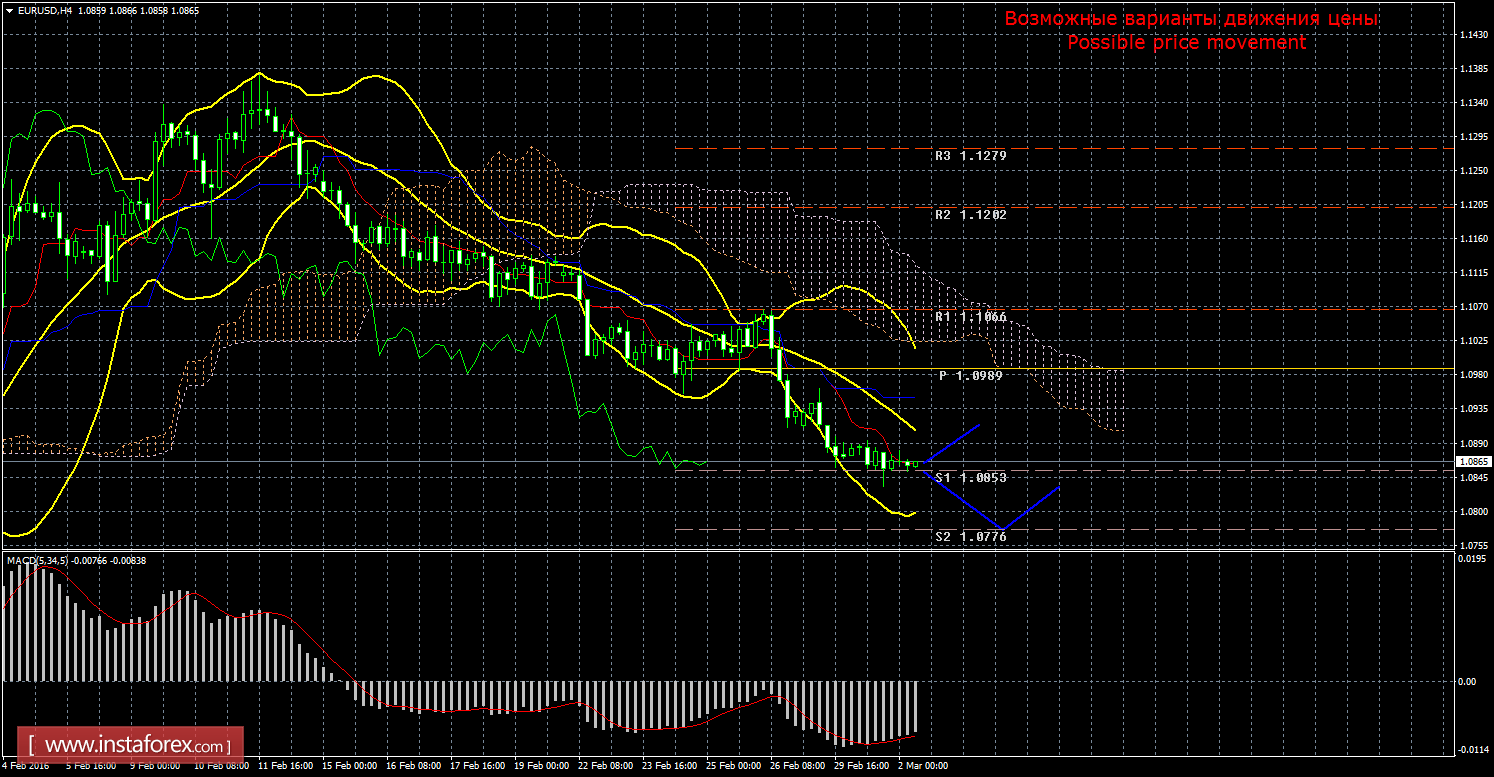1494x777 pixels.
Task: Select the S2 1.0776 support level label
Action: click(970, 537)
